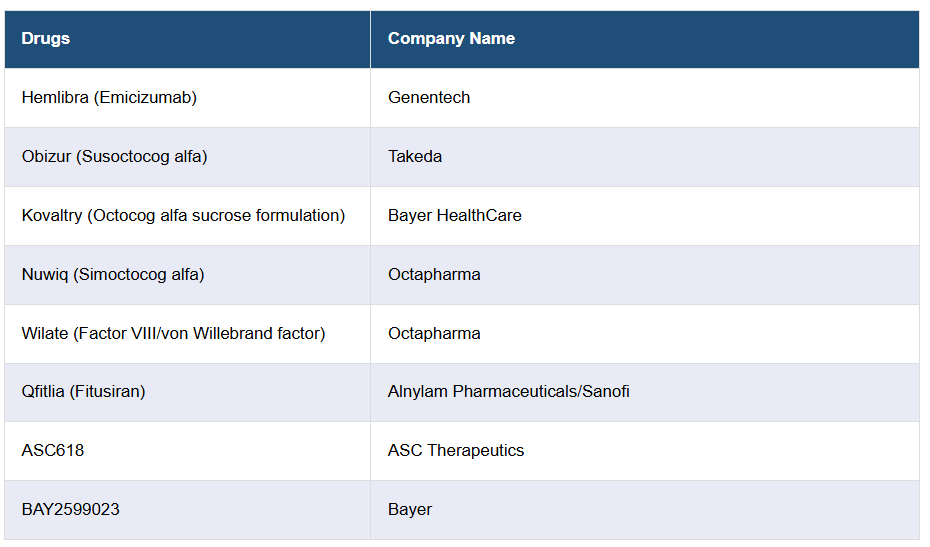Click the Bayer cell in last row
Screen dimensions: 930x547
tap(410, 510)
